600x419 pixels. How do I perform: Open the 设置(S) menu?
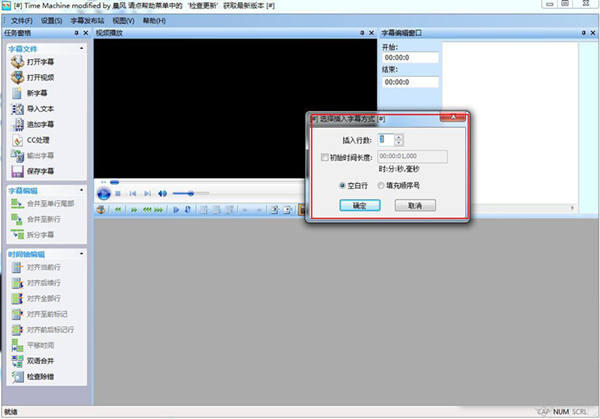click(53, 20)
